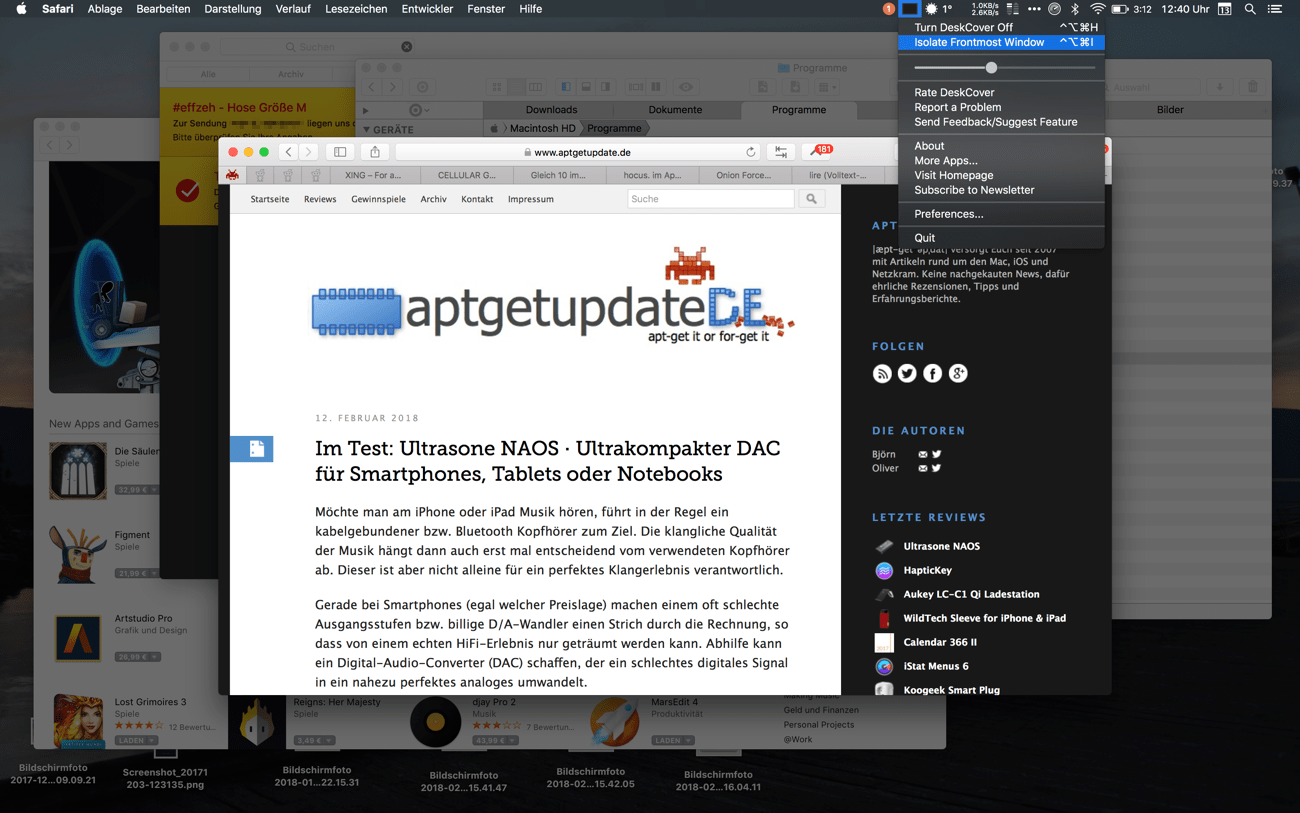Image resolution: width=1300 pixels, height=813 pixels.
Task: Open HapticKey review link
Action: (927, 570)
